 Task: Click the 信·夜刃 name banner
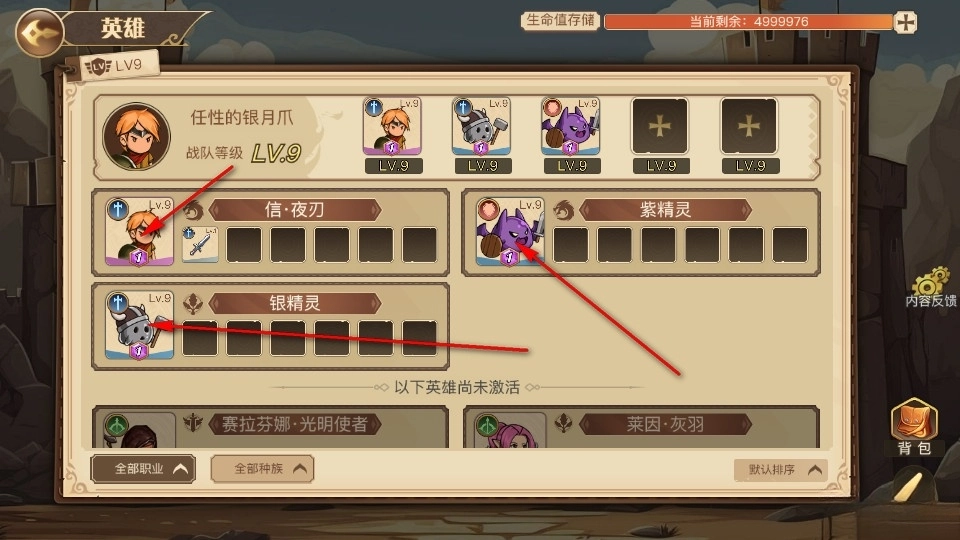coord(294,210)
